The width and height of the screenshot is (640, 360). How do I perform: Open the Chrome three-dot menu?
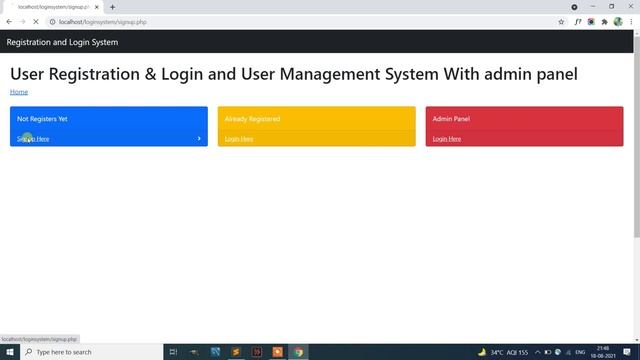point(631,22)
